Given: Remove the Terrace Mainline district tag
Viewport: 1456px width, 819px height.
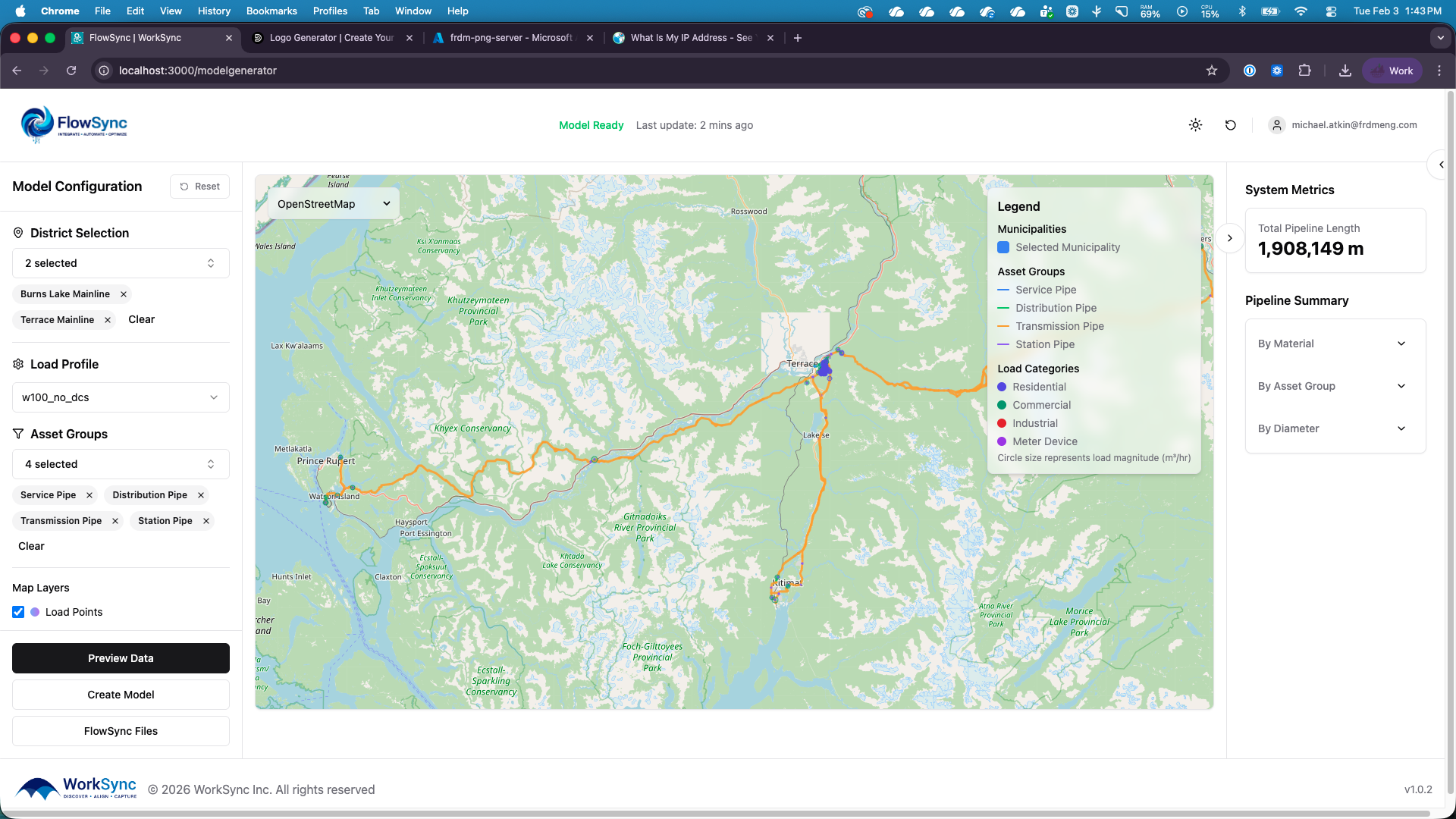Looking at the screenshot, I should tap(108, 320).
